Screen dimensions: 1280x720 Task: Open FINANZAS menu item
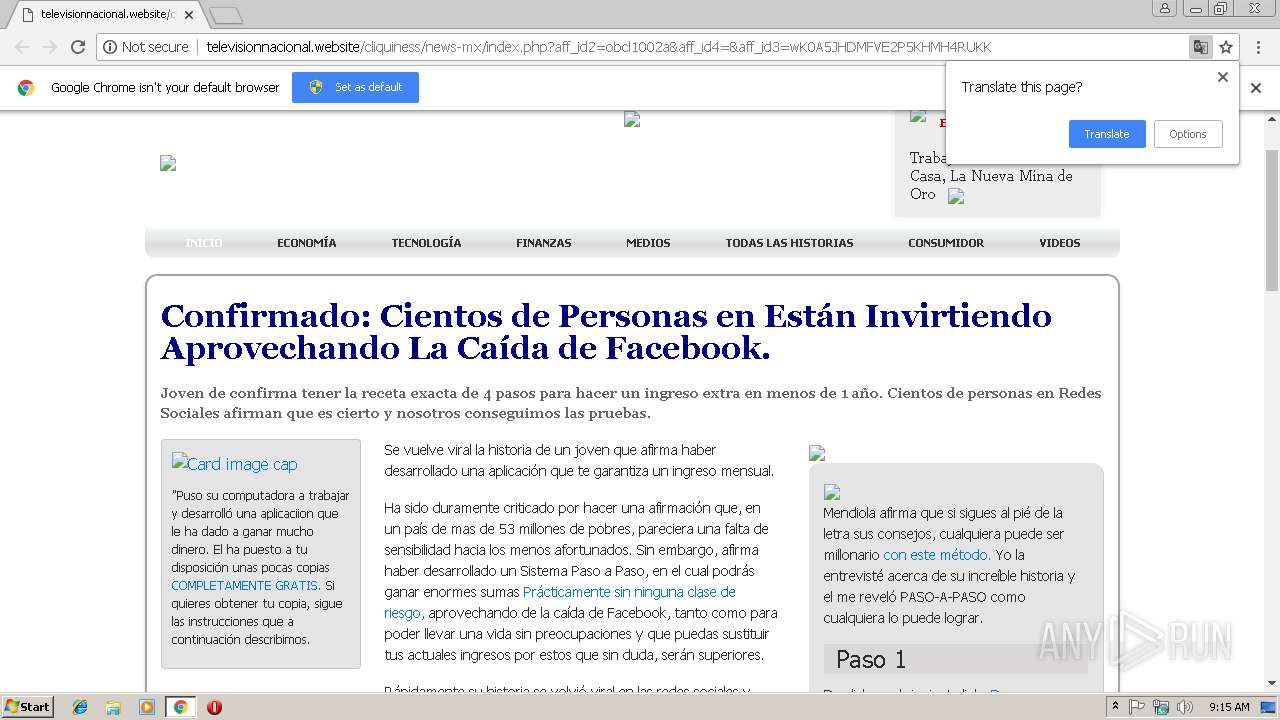pos(544,243)
